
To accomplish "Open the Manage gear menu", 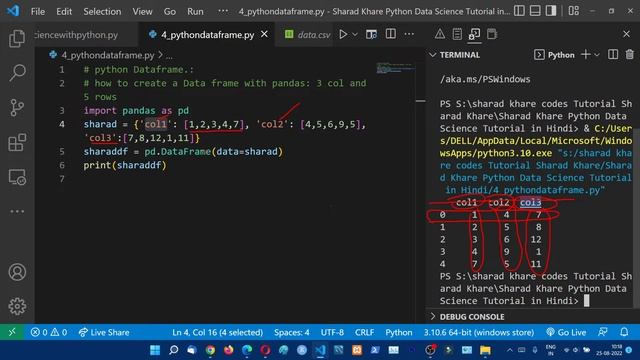I will pyautogui.click(x=17, y=306).
